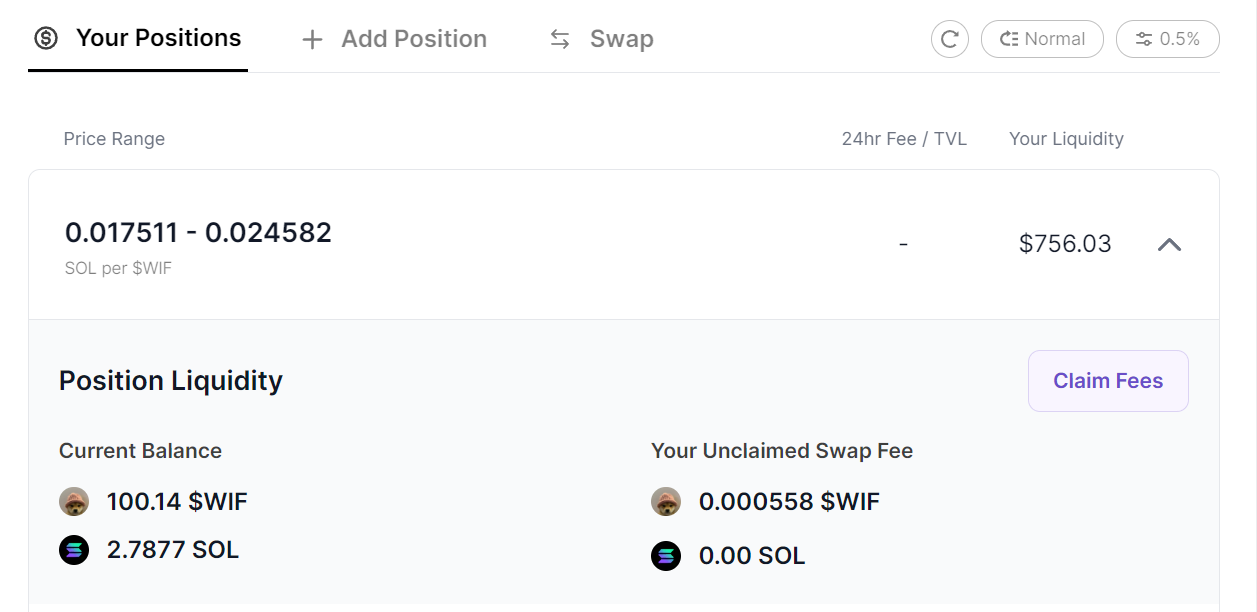This screenshot has height=612, width=1257.
Task: Click the plus icon next to Add Position
Action: click(313, 40)
